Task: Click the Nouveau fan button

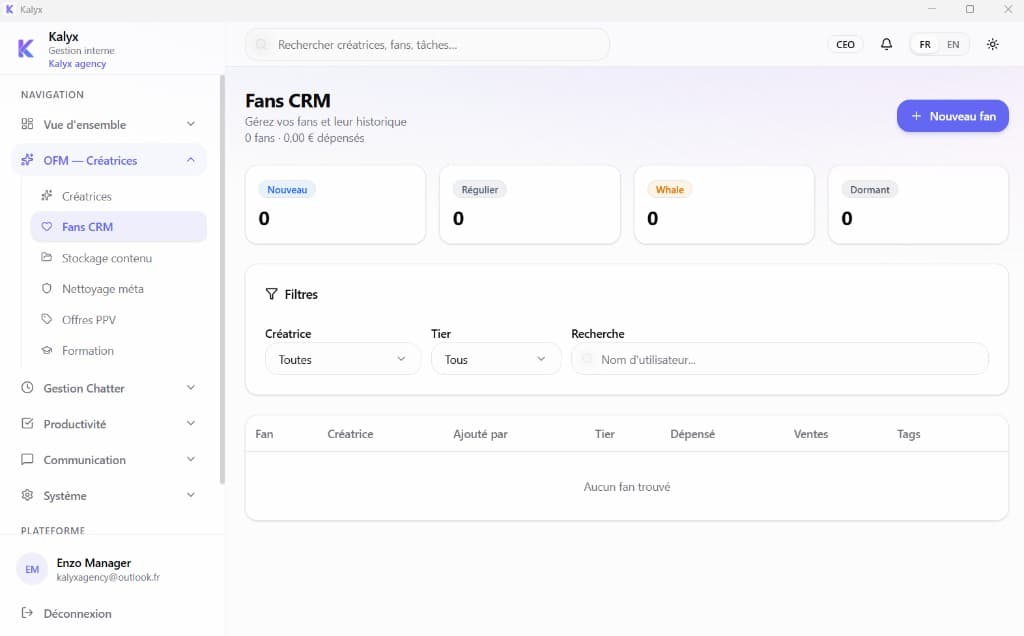Action: pyautogui.click(x=952, y=116)
